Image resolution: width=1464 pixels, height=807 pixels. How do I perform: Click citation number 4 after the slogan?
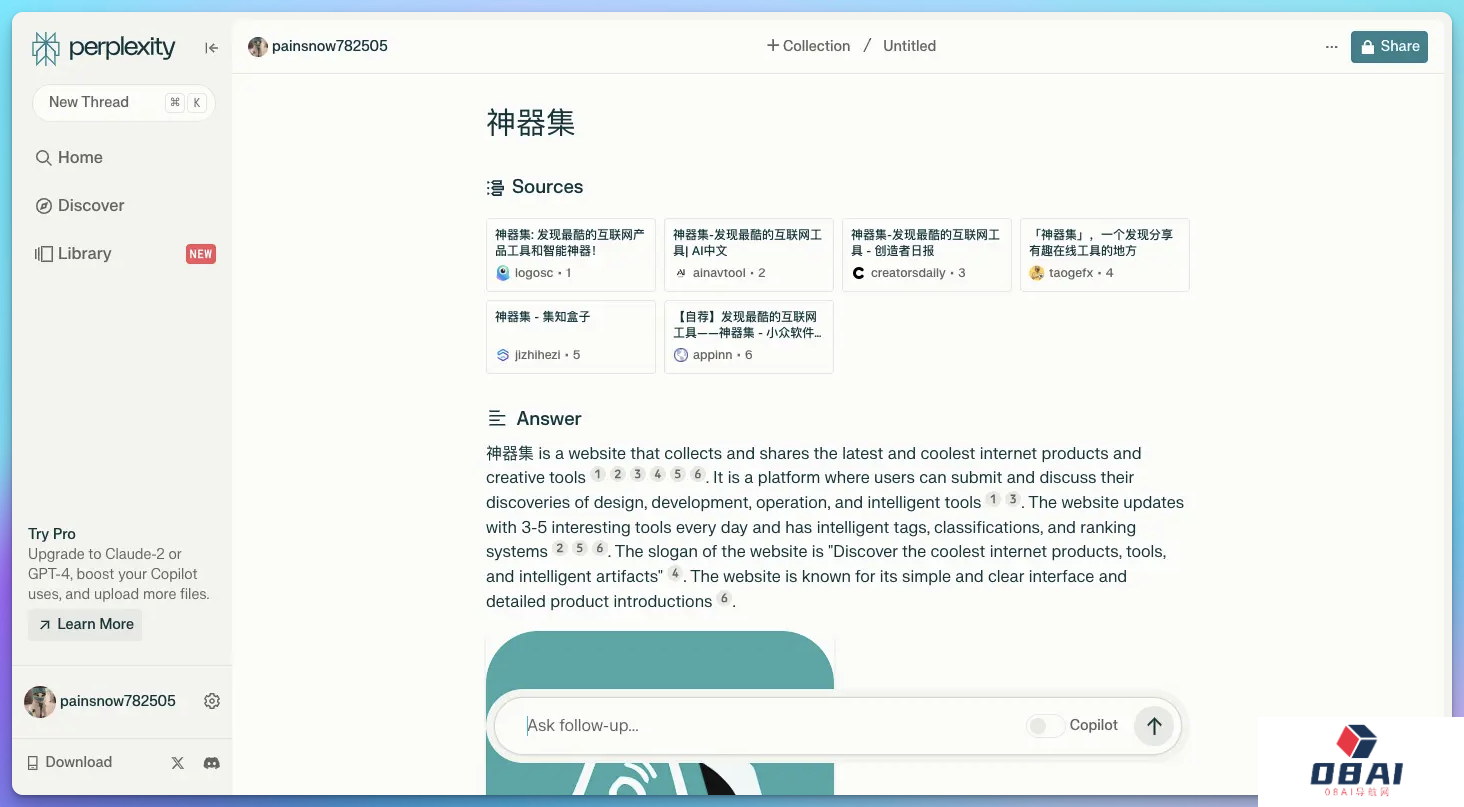pos(676,574)
